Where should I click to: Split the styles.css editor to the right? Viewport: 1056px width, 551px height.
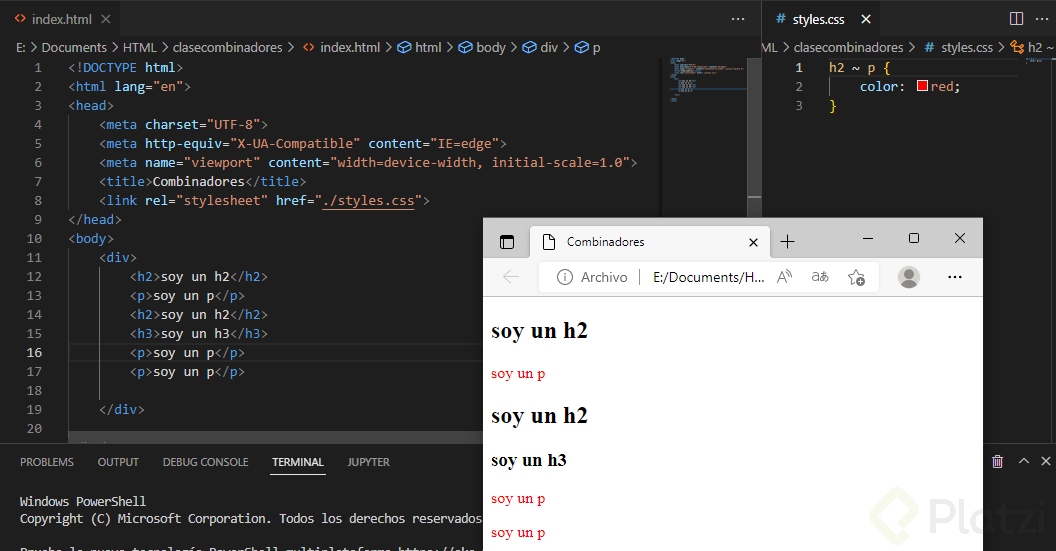[1017, 19]
